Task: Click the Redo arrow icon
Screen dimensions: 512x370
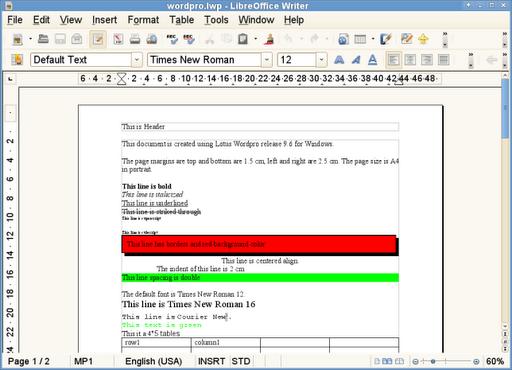Action: point(314,39)
